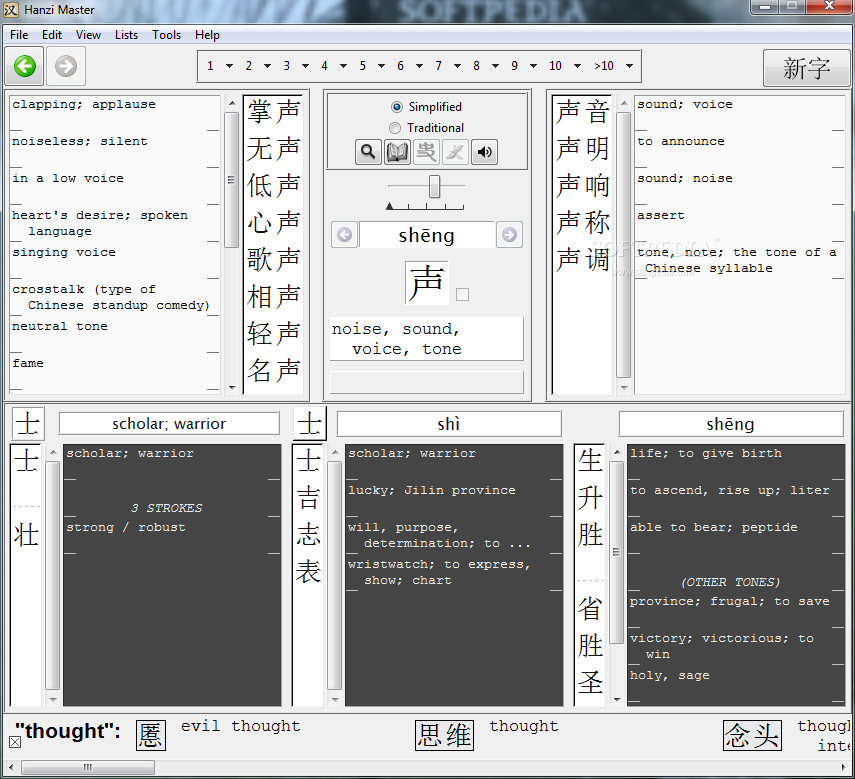The width and height of the screenshot is (855, 779).
Task: Open the 3 stroke dropdown
Action: [305, 66]
